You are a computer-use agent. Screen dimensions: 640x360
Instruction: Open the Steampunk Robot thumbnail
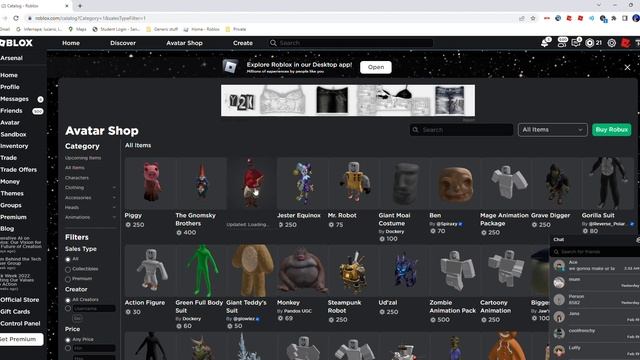pyautogui.click(x=353, y=271)
